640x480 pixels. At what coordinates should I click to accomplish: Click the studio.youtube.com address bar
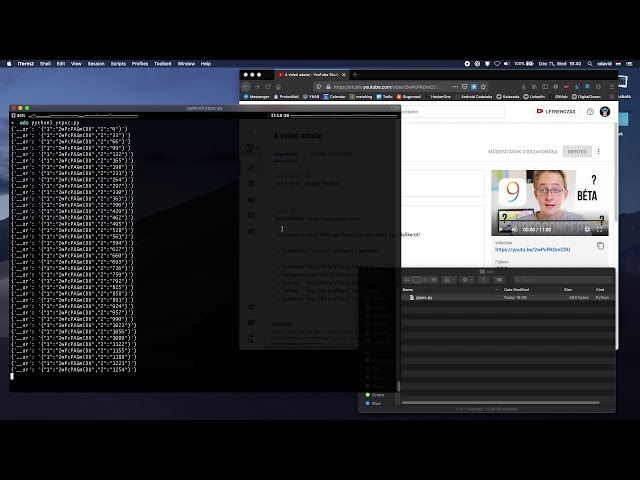point(386,87)
